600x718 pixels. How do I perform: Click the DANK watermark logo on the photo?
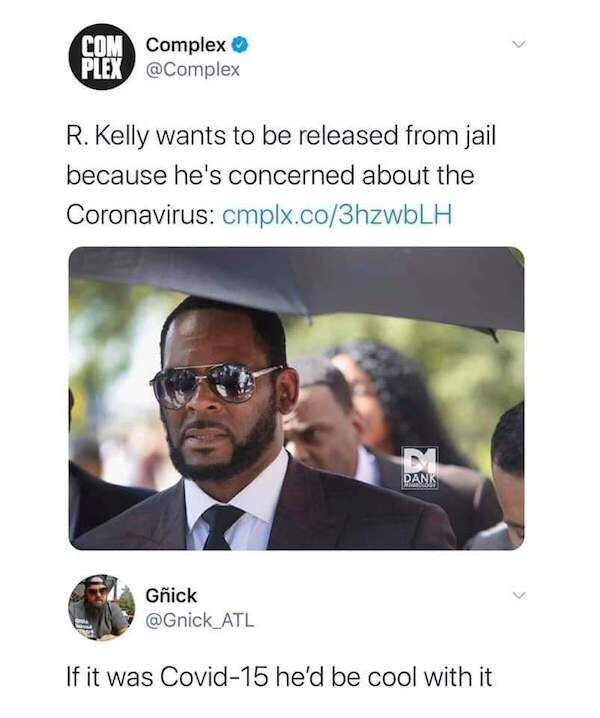tap(420, 468)
